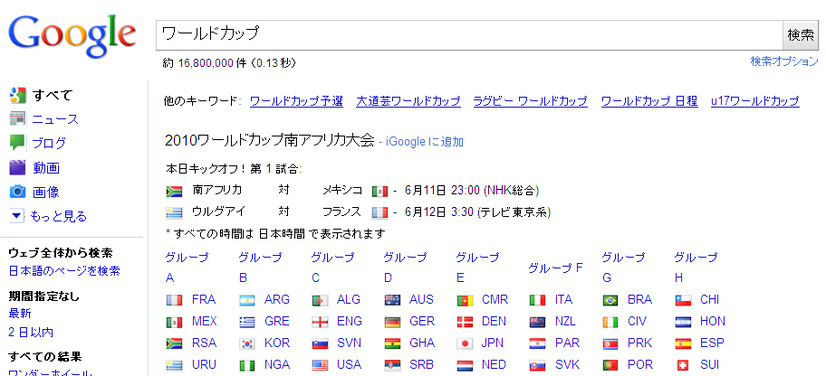826x376 pixels.
Task: Open the 検索オプション link
Action: (x=784, y=61)
